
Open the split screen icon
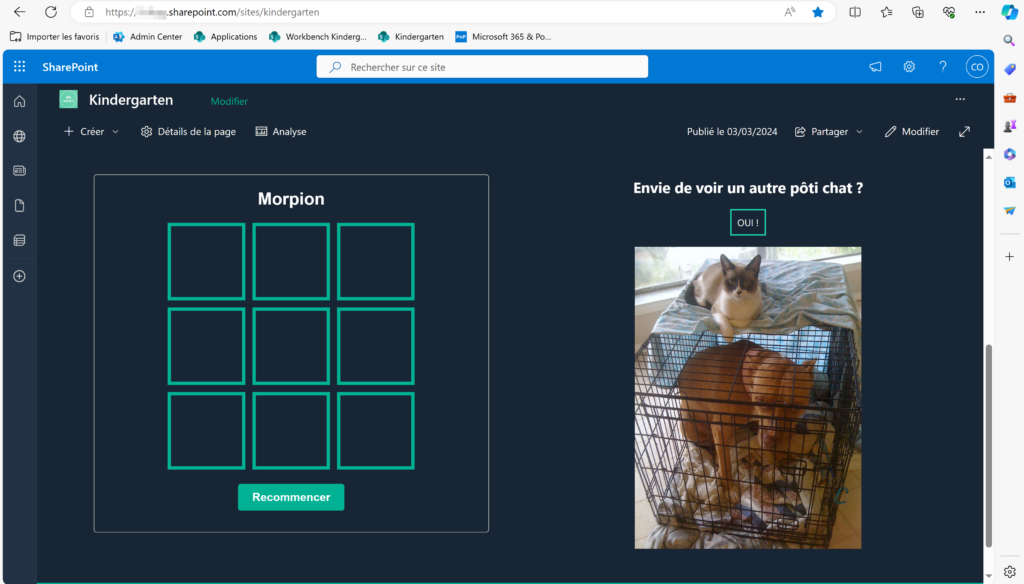pos(854,12)
